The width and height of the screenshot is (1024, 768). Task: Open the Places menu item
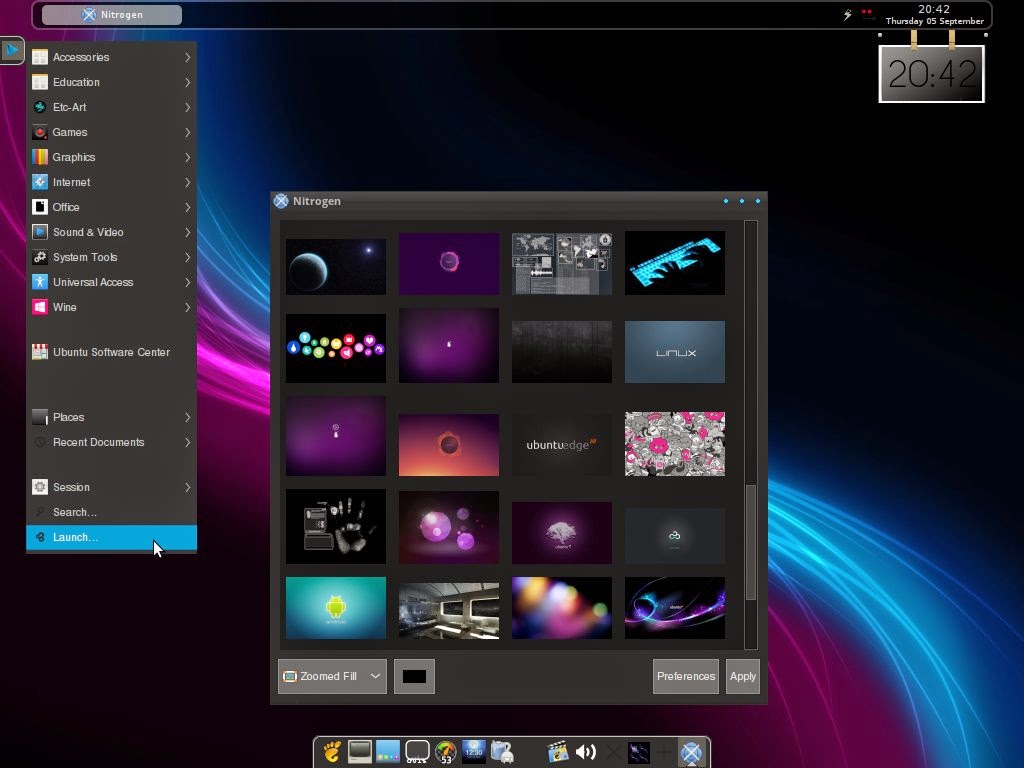[x=111, y=417]
